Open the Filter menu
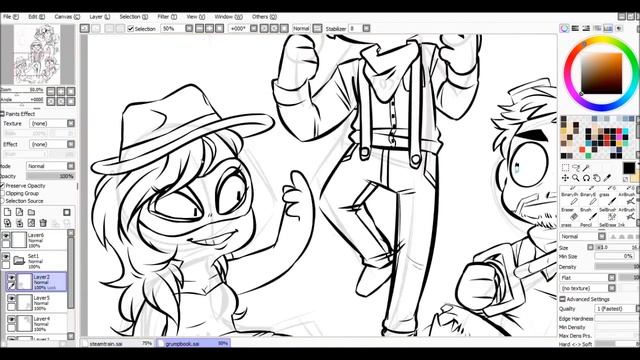 167,17
